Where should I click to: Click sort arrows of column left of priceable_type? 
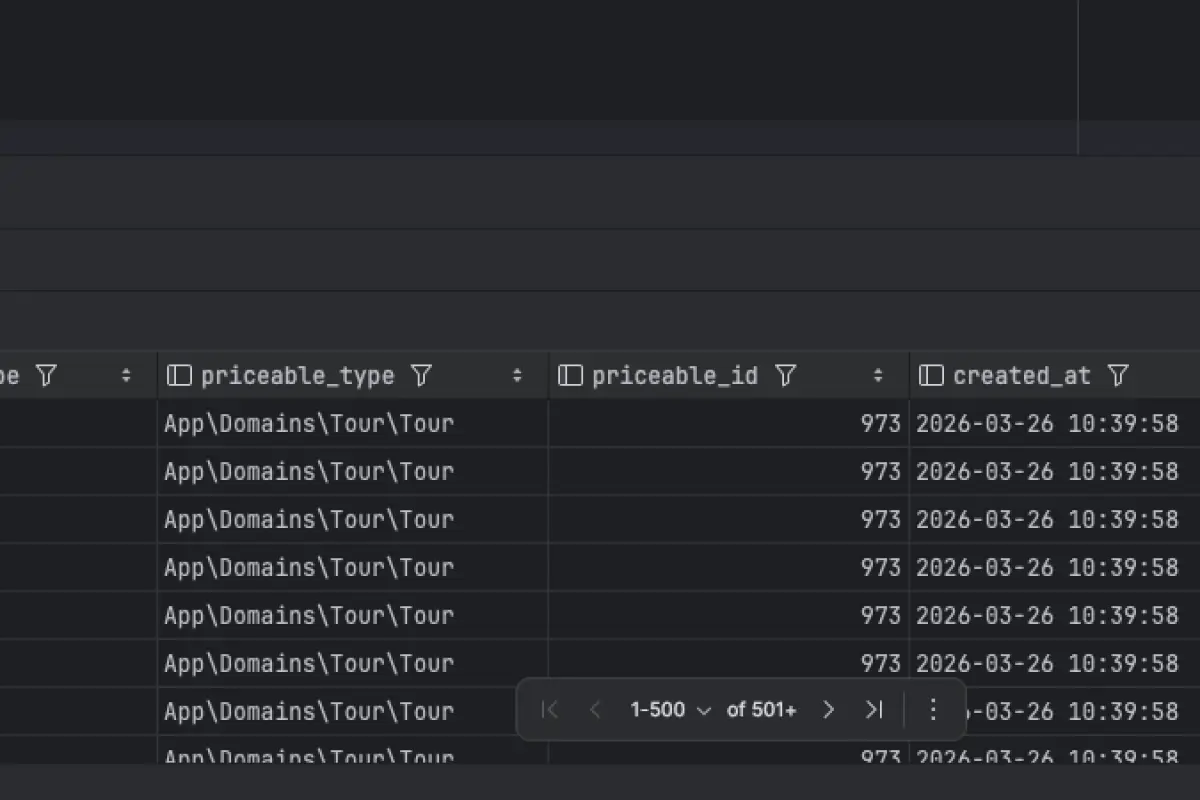pos(126,375)
